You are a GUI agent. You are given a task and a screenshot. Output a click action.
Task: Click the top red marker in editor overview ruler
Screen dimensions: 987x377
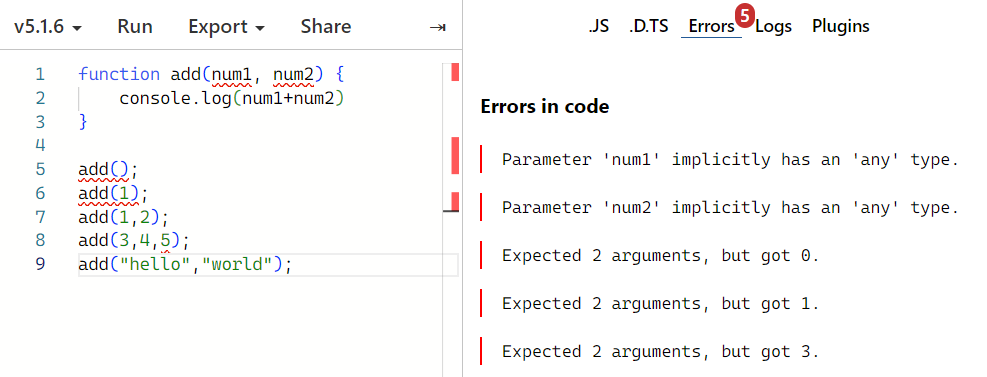(x=455, y=72)
